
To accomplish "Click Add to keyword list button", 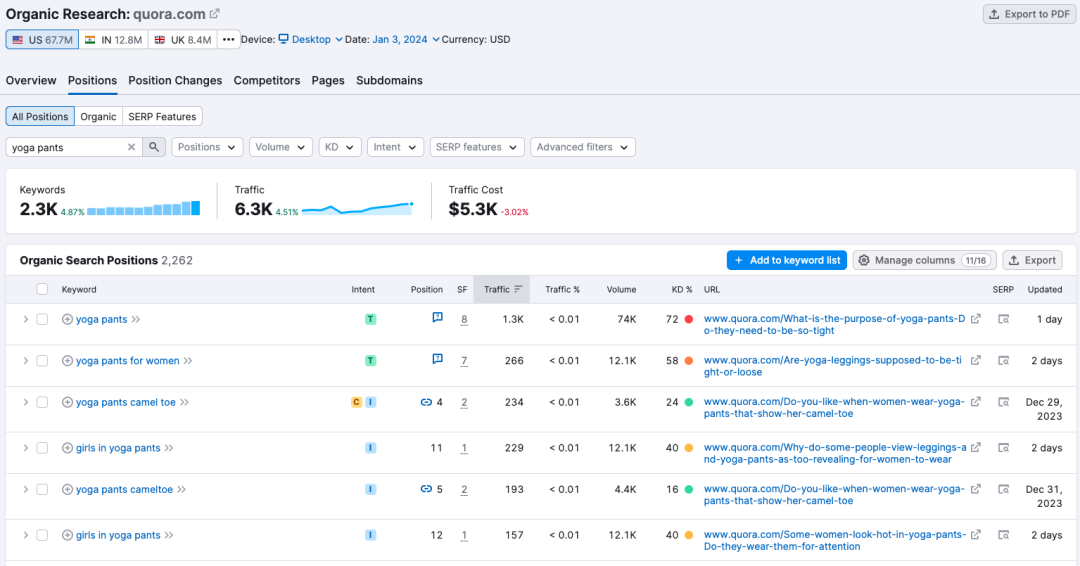I will click(787, 260).
